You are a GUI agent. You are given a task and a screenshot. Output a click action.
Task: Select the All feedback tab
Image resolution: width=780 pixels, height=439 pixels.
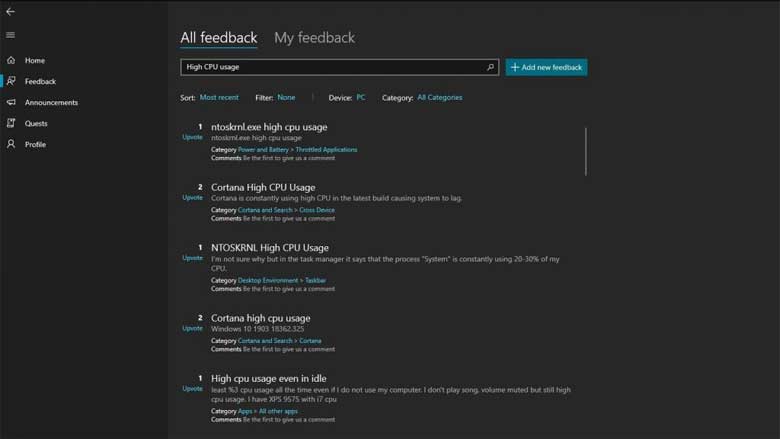click(x=218, y=38)
